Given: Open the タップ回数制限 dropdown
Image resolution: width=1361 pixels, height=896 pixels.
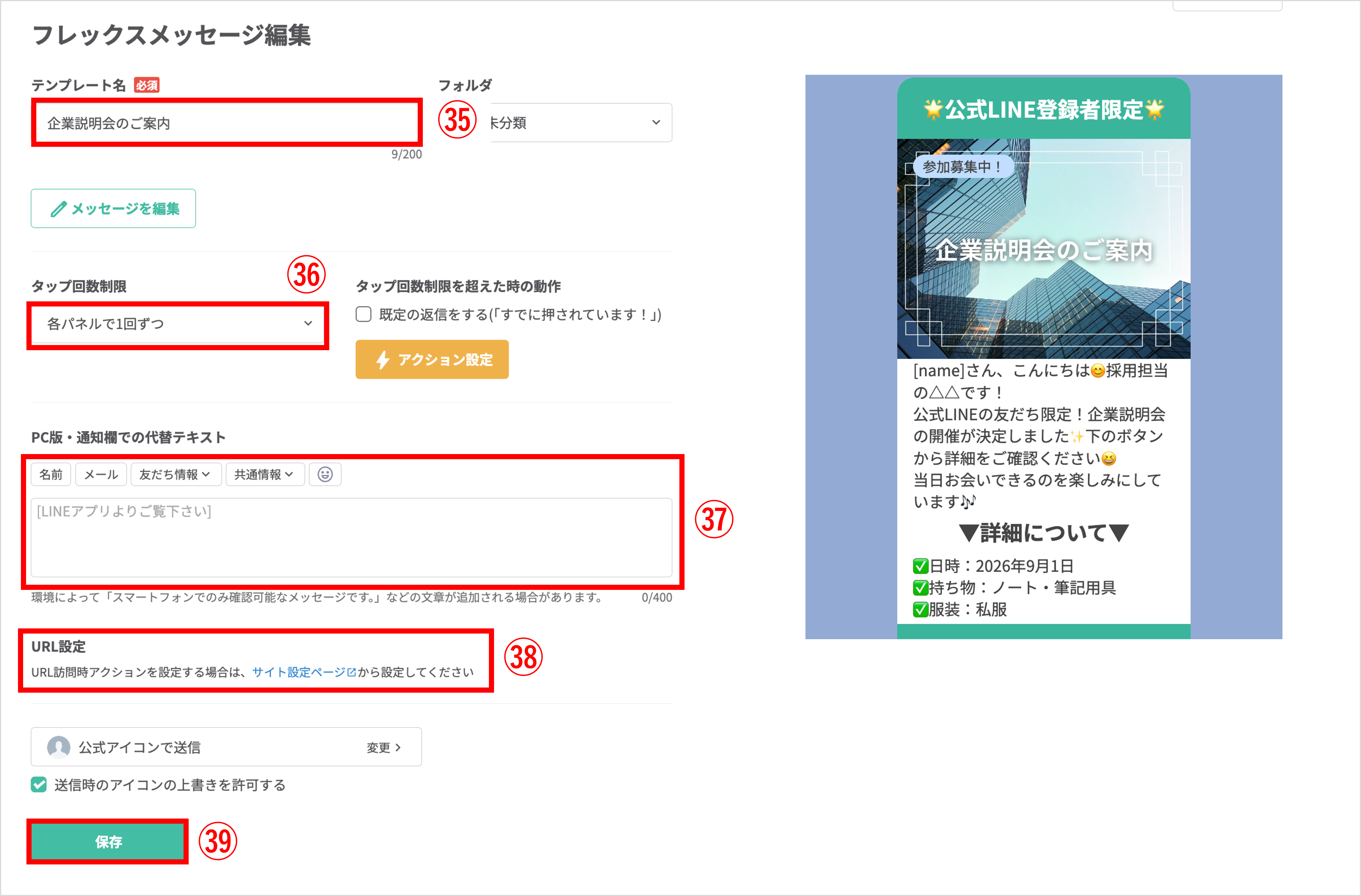Looking at the screenshot, I should 177,324.
